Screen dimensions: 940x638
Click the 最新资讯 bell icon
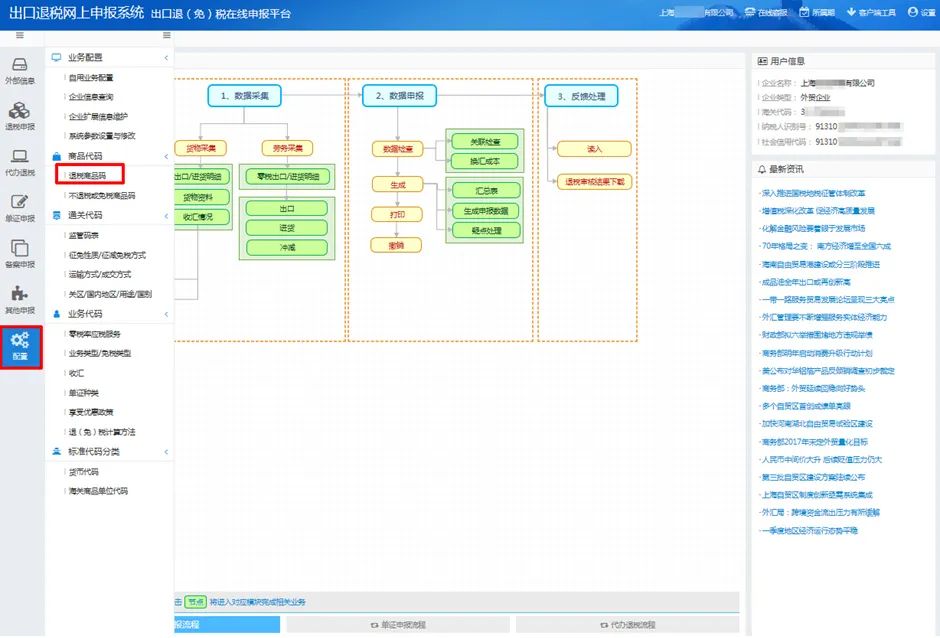coord(762,170)
